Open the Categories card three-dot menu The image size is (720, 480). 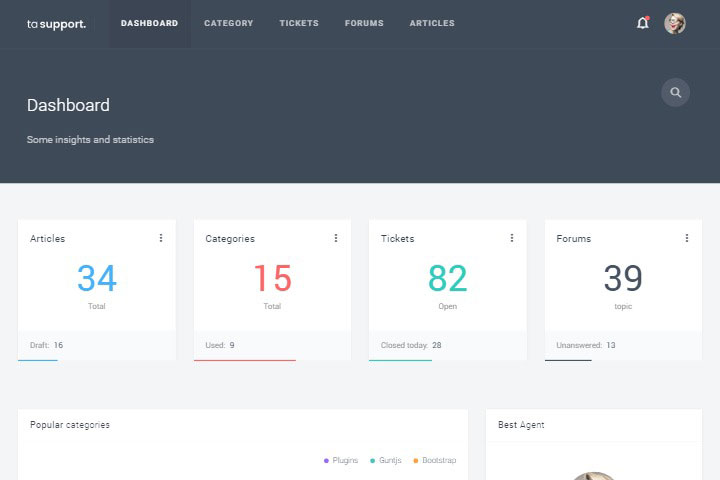[336, 238]
